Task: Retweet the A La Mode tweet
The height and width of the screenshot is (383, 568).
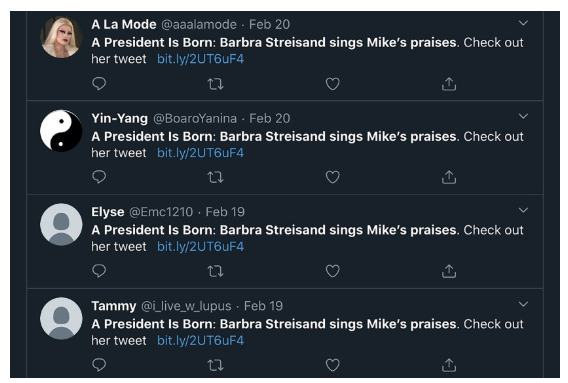Action: click(x=215, y=84)
